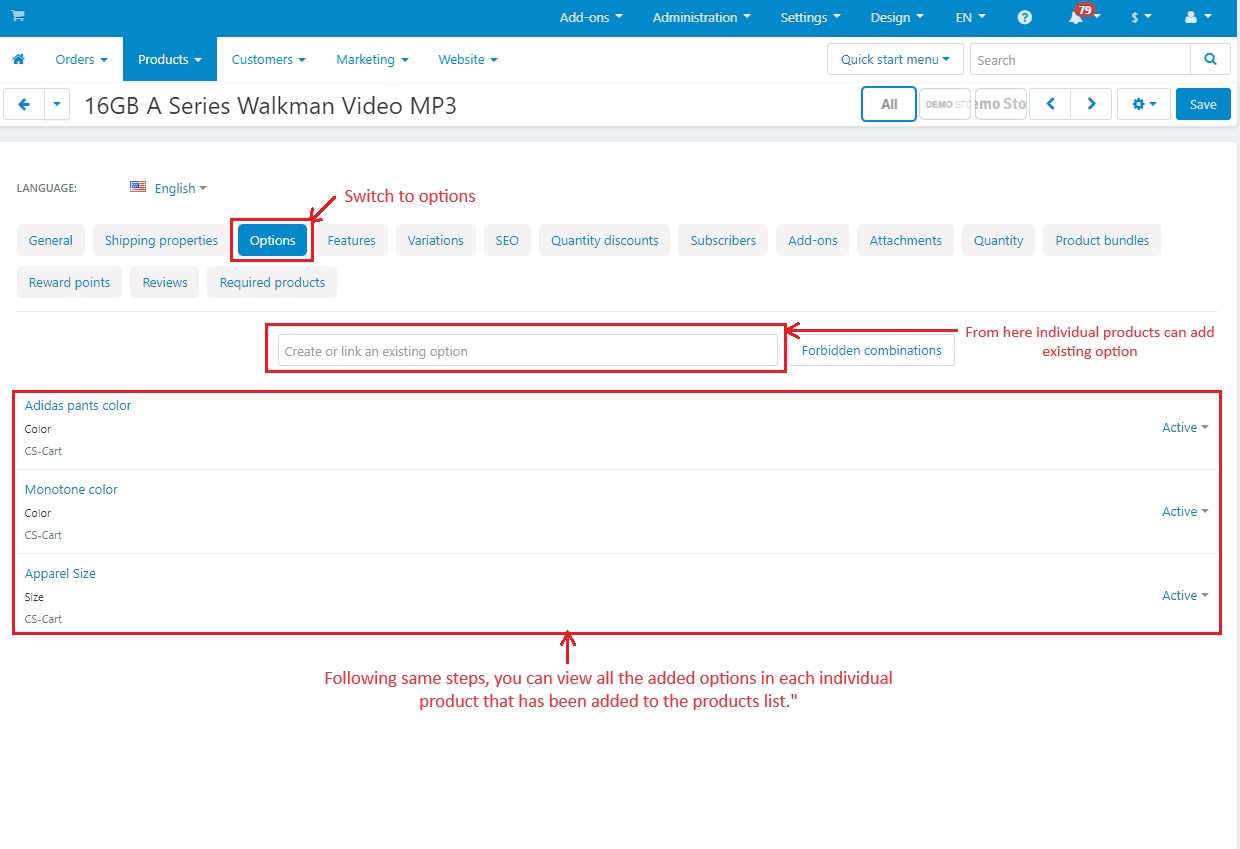Image resolution: width=1240 pixels, height=849 pixels.
Task: Open the Orders menu
Action: click(x=81, y=59)
